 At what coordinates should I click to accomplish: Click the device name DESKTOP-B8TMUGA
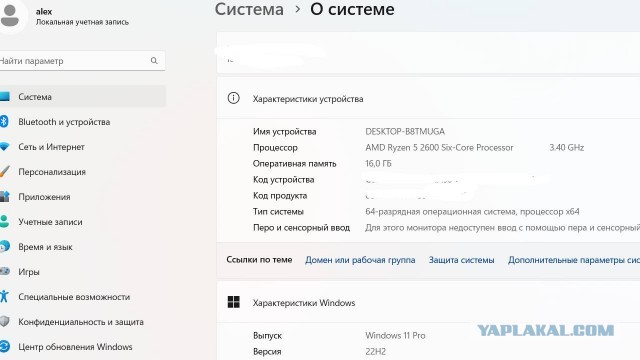point(405,131)
